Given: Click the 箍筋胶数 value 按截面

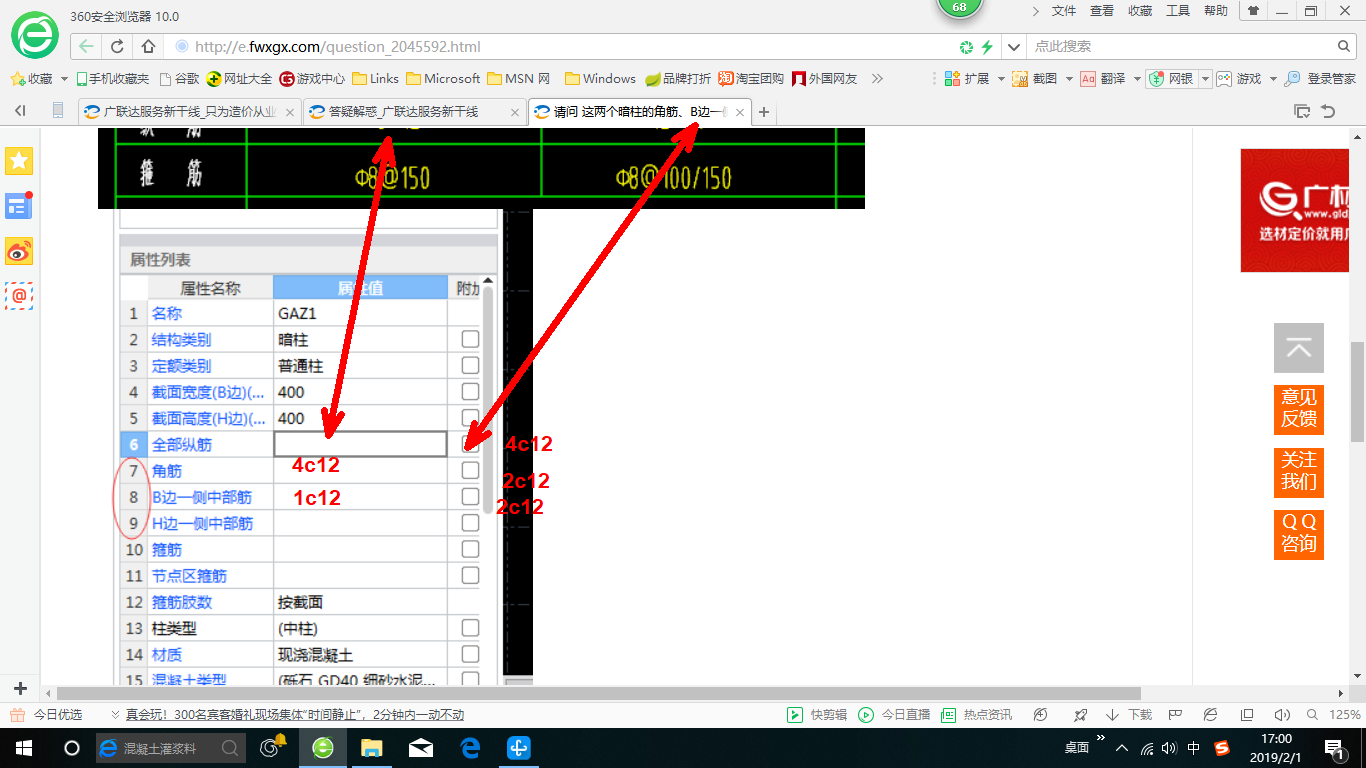Looking at the screenshot, I should point(300,602).
